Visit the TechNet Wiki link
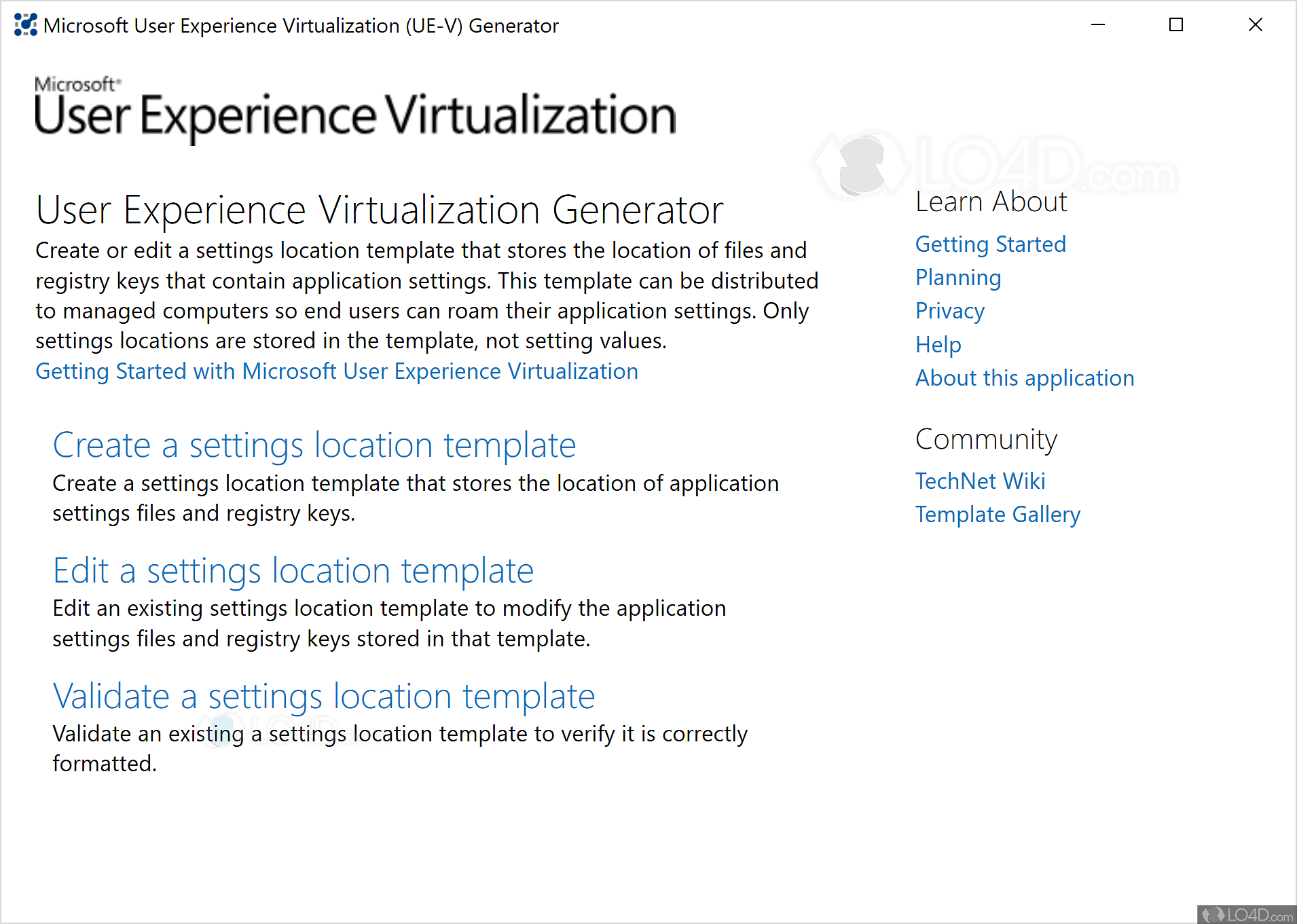 pos(981,481)
